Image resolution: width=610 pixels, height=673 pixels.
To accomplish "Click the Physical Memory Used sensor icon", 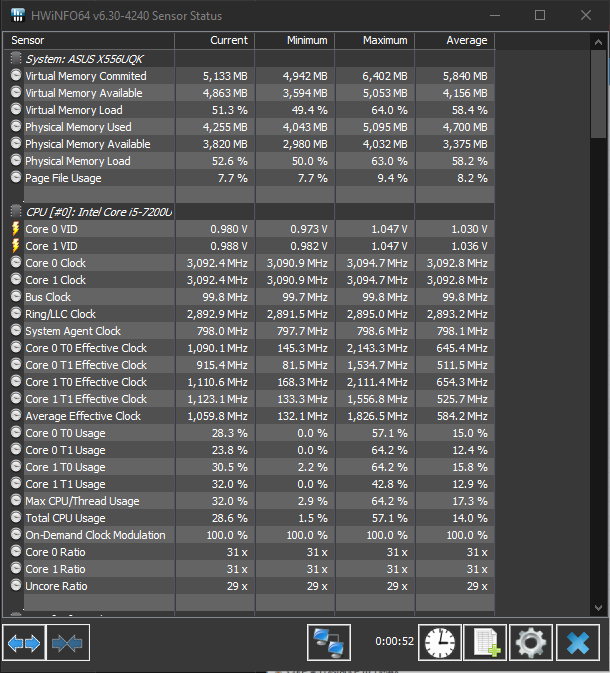I will point(16,127).
